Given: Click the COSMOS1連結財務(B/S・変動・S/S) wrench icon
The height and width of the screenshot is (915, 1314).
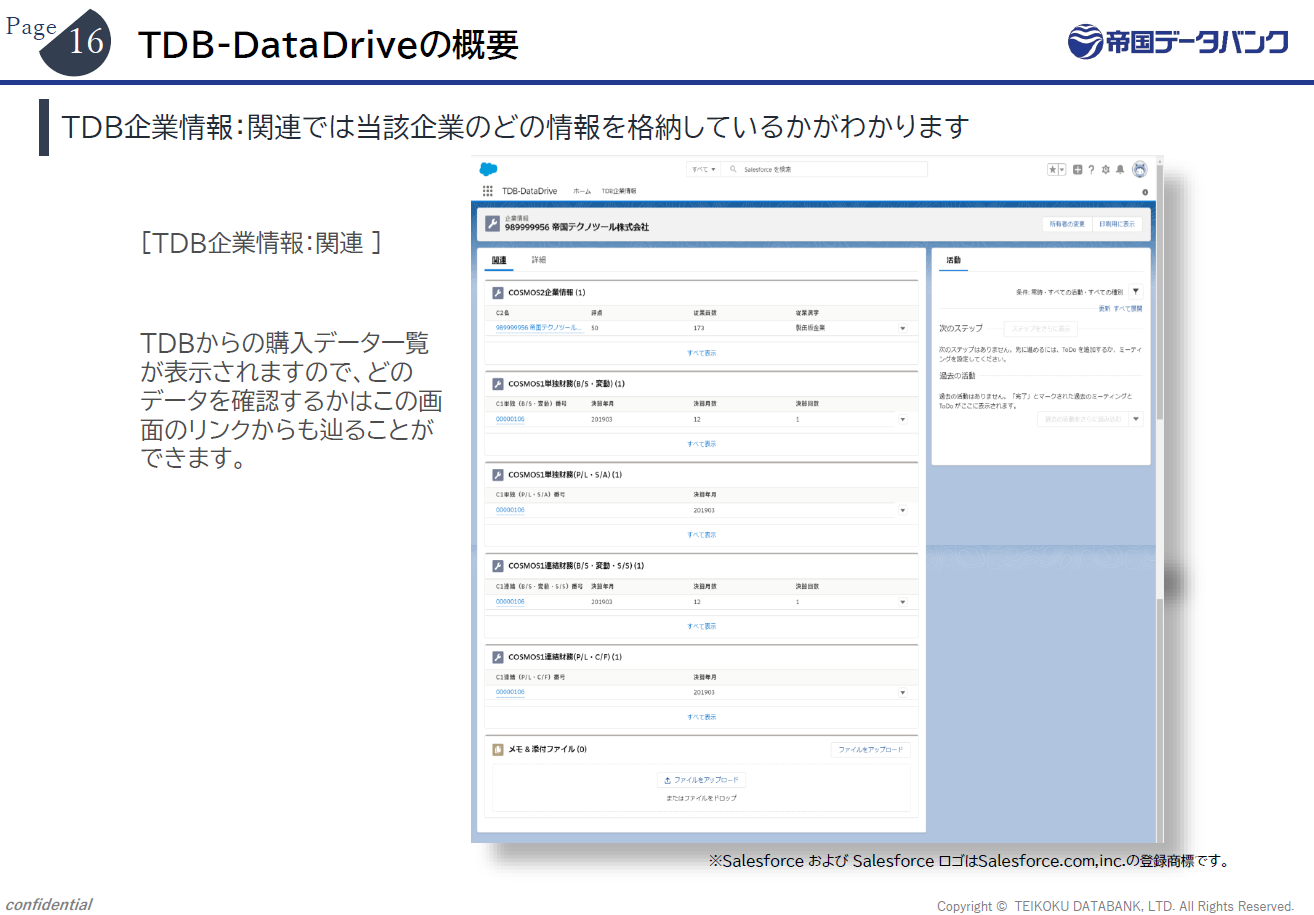Looking at the screenshot, I should point(497,566).
